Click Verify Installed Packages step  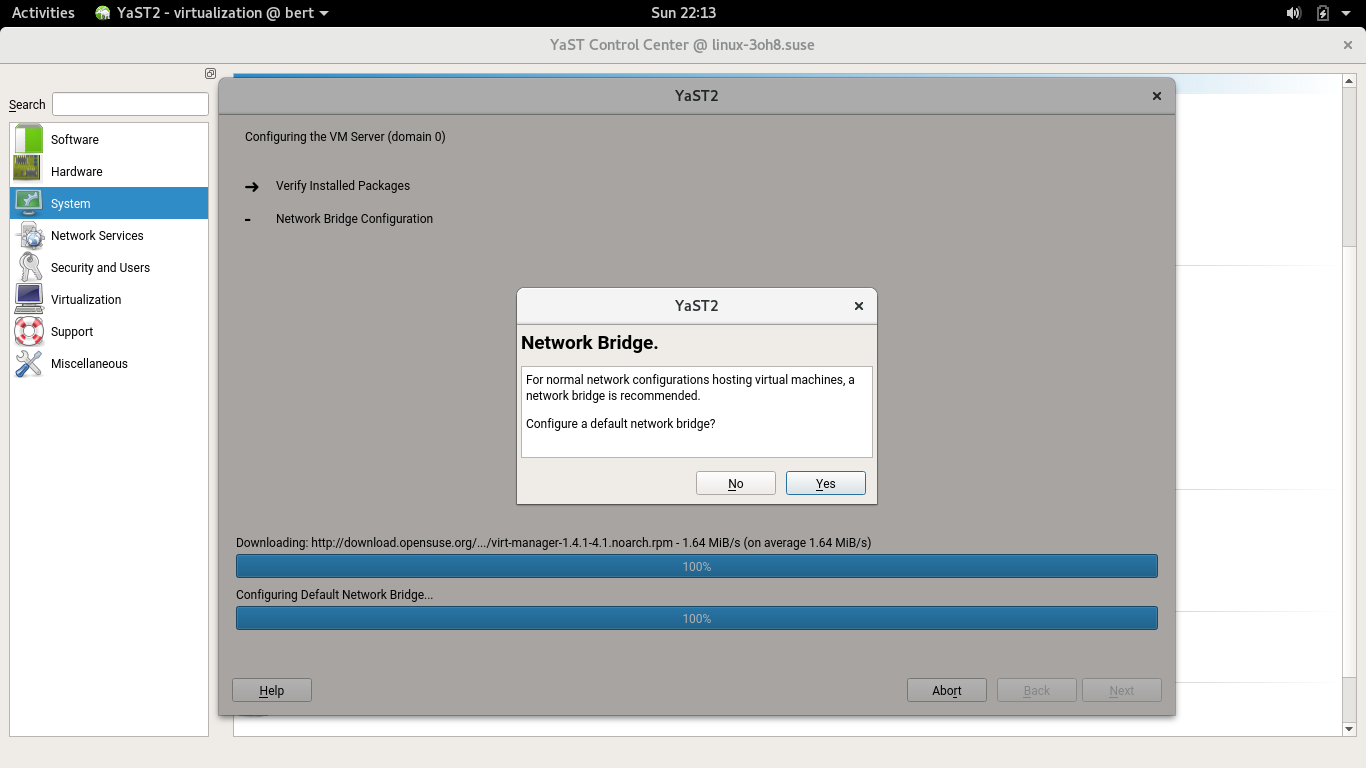tap(343, 186)
